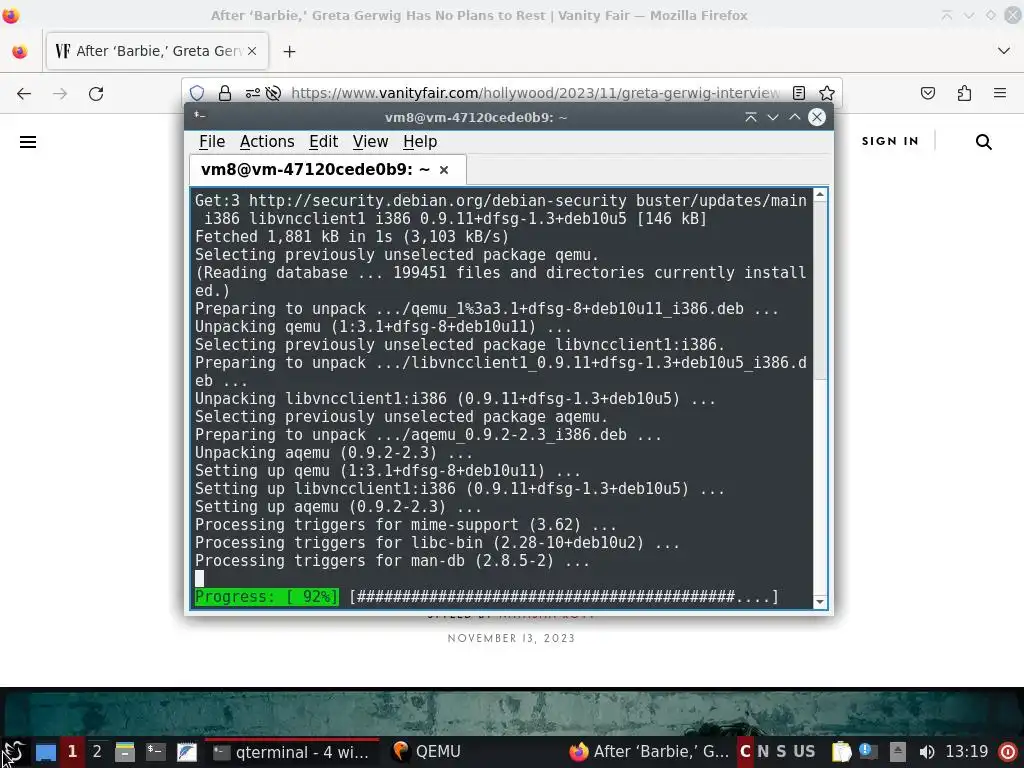Click the Caps Lock 'C' keyboard indicator
Viewport: 1024px width, 768px height.
(745, 752)
